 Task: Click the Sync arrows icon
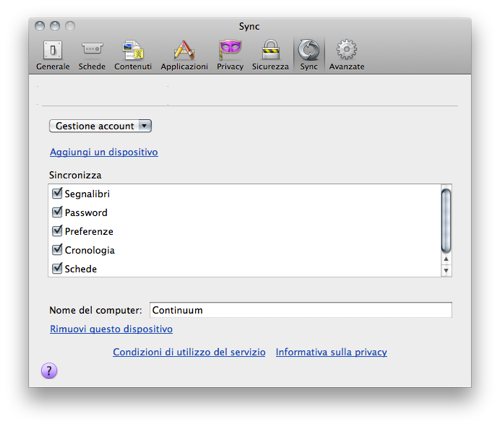pos(309,50)
